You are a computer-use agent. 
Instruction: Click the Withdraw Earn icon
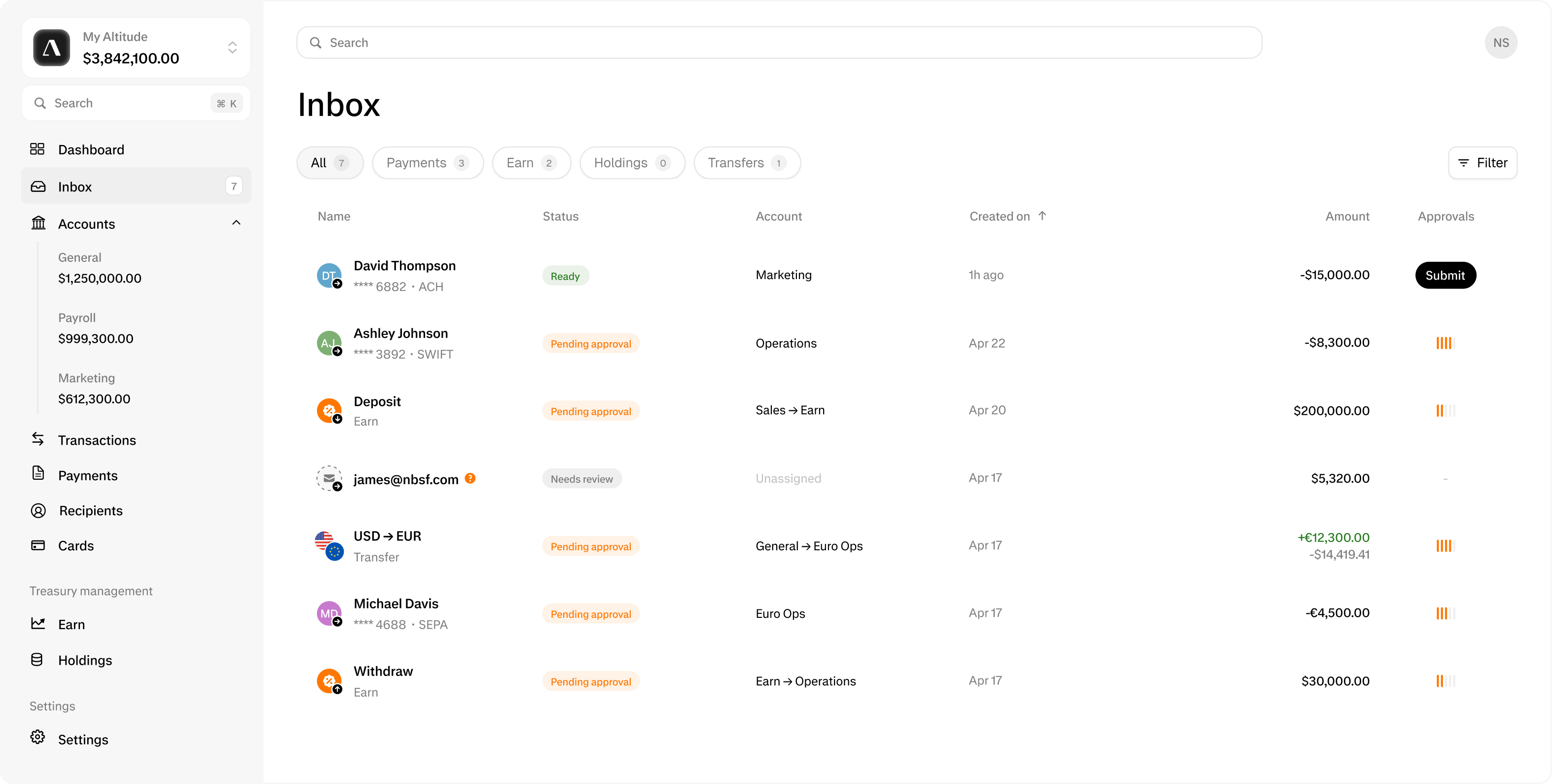329,681
